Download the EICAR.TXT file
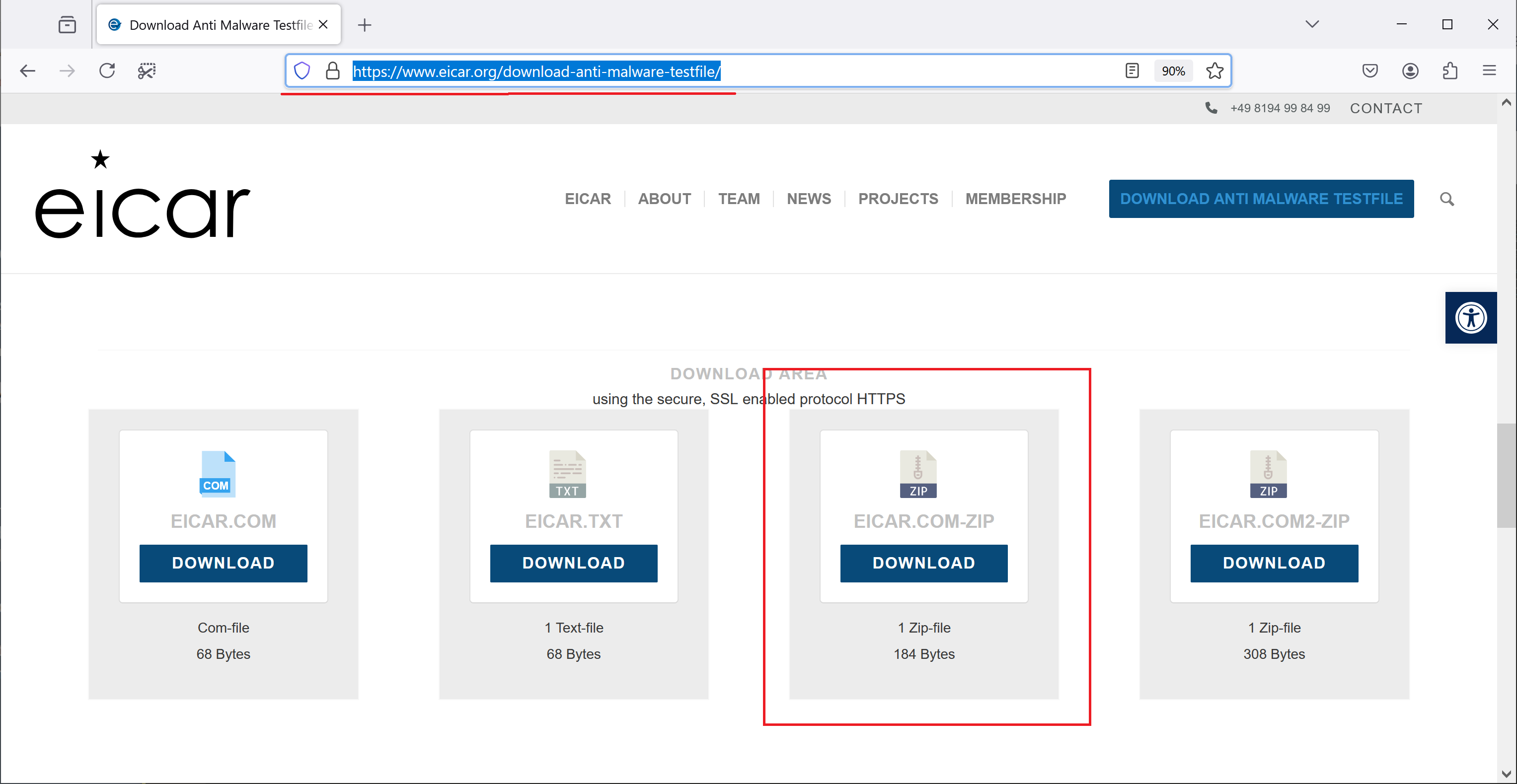 click(574, 563)
